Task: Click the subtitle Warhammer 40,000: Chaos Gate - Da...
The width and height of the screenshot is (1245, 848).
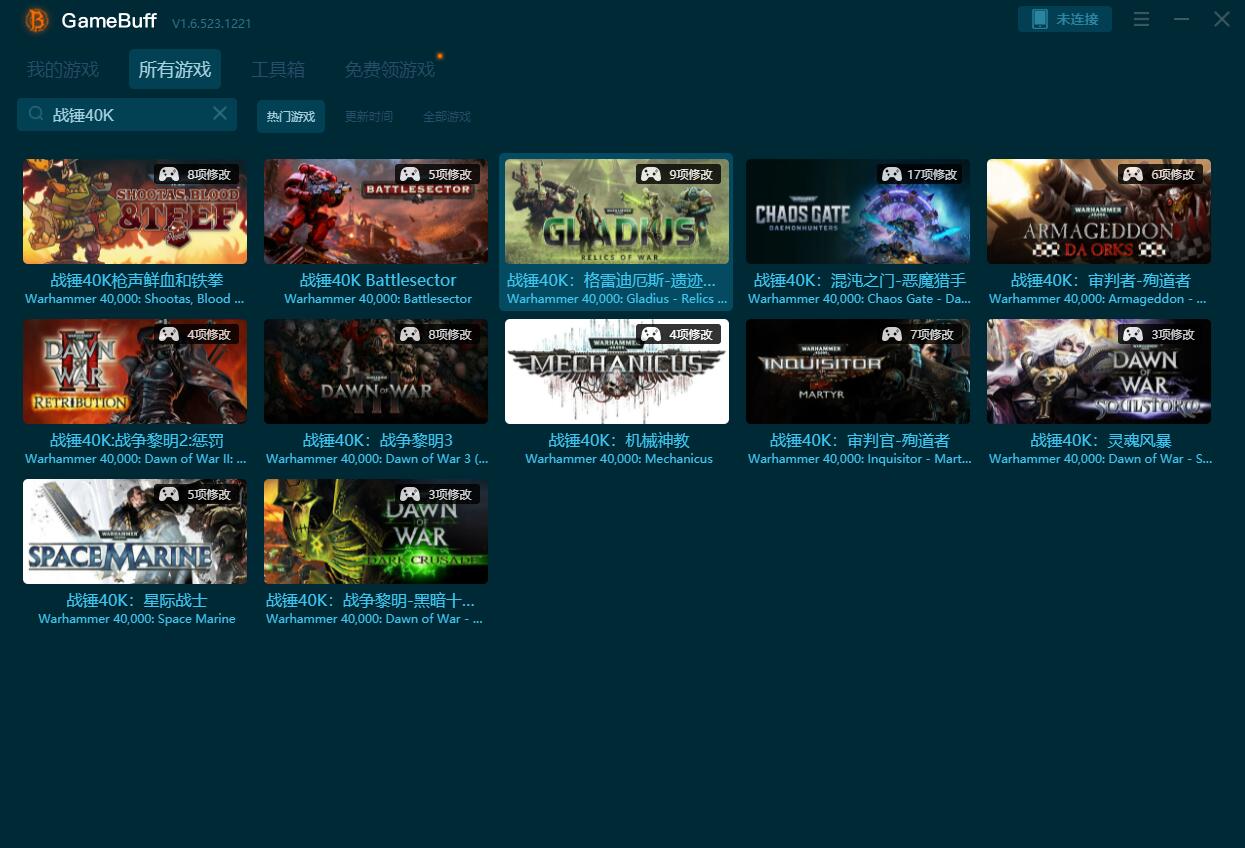Action: [859, 299]
